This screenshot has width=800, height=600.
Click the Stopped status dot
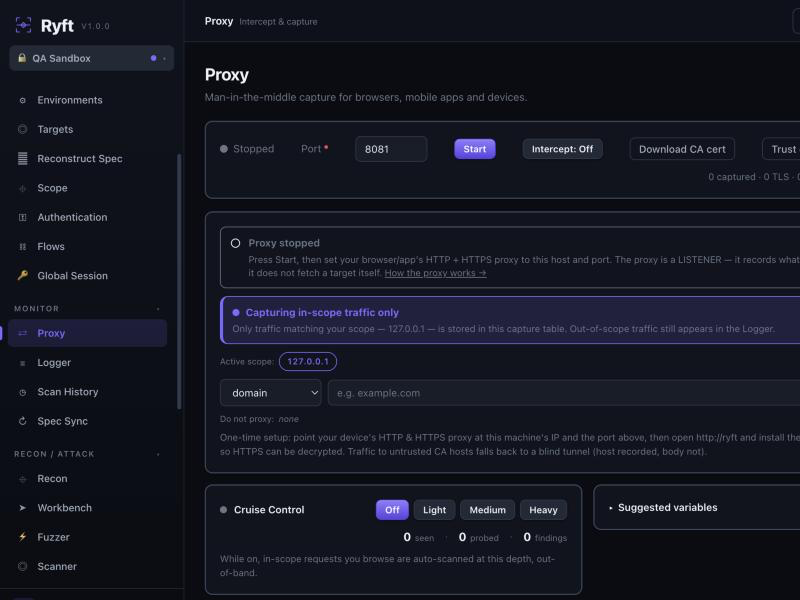[223, 149]
